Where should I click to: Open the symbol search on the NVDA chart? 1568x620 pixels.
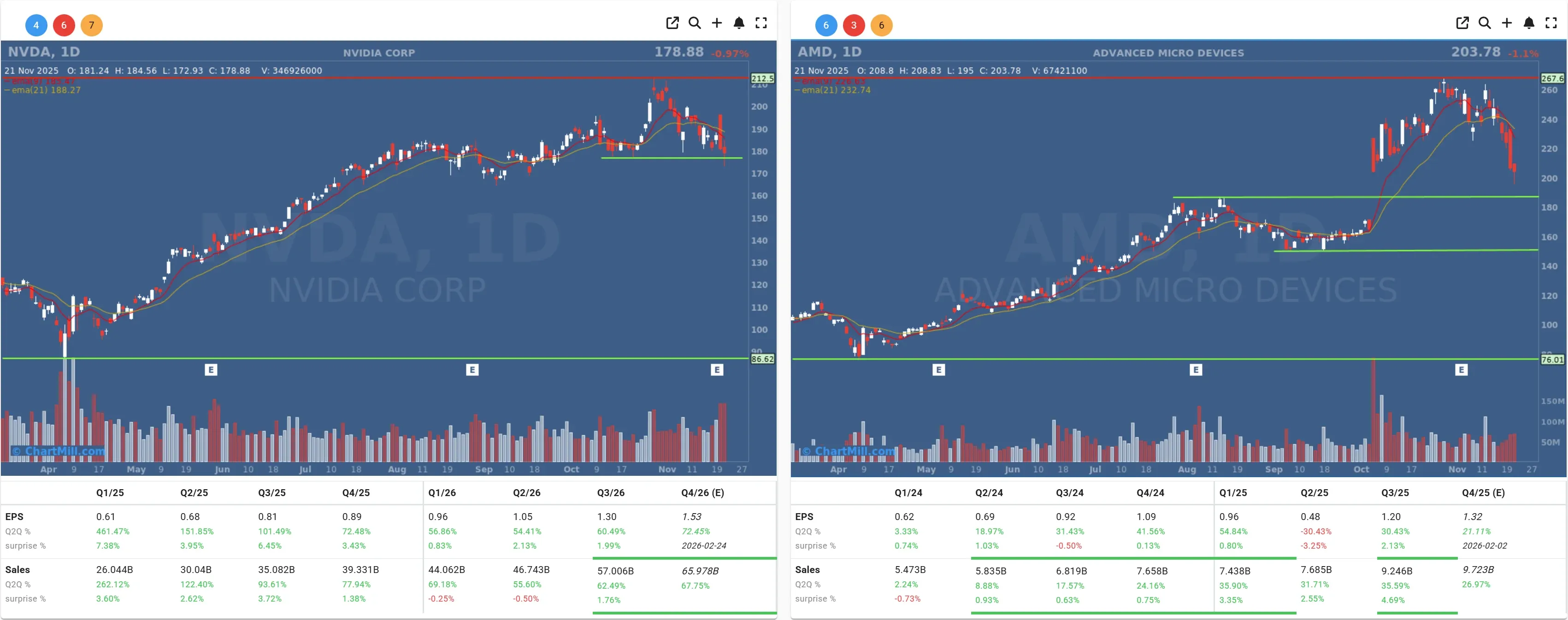tap(695, 23)
